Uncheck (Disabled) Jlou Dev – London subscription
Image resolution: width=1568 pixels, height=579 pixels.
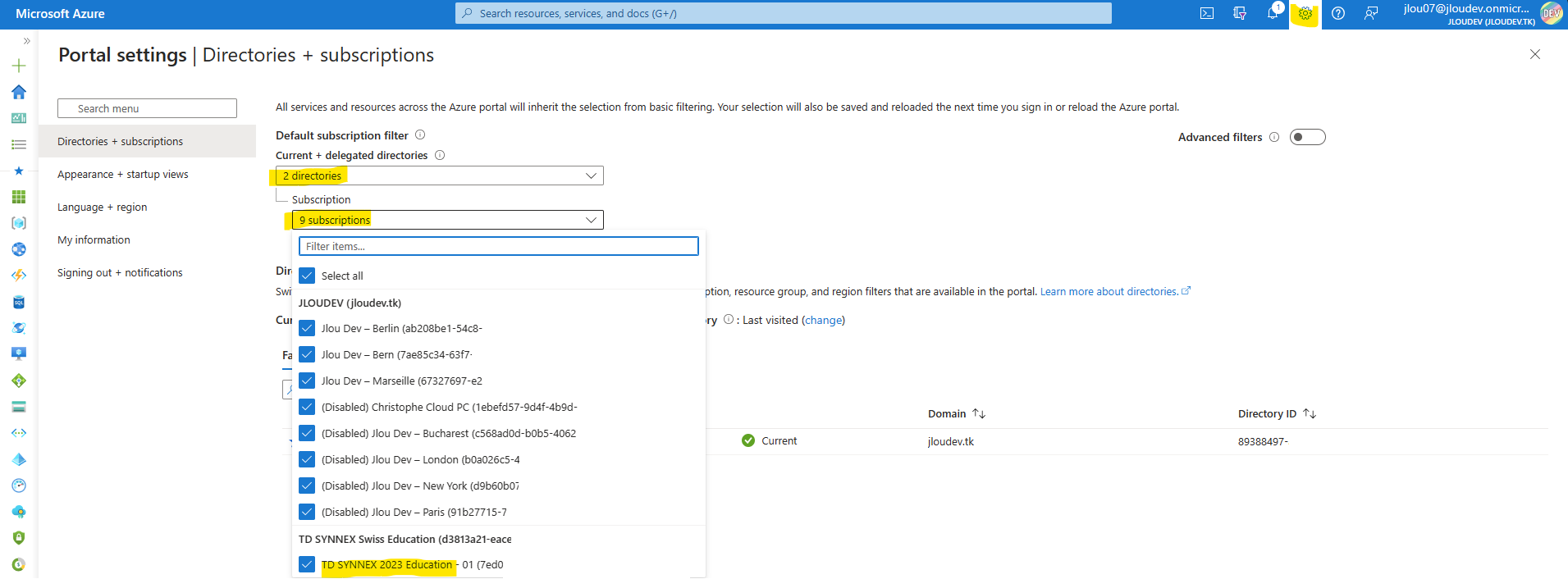click(x=307, y=459)
